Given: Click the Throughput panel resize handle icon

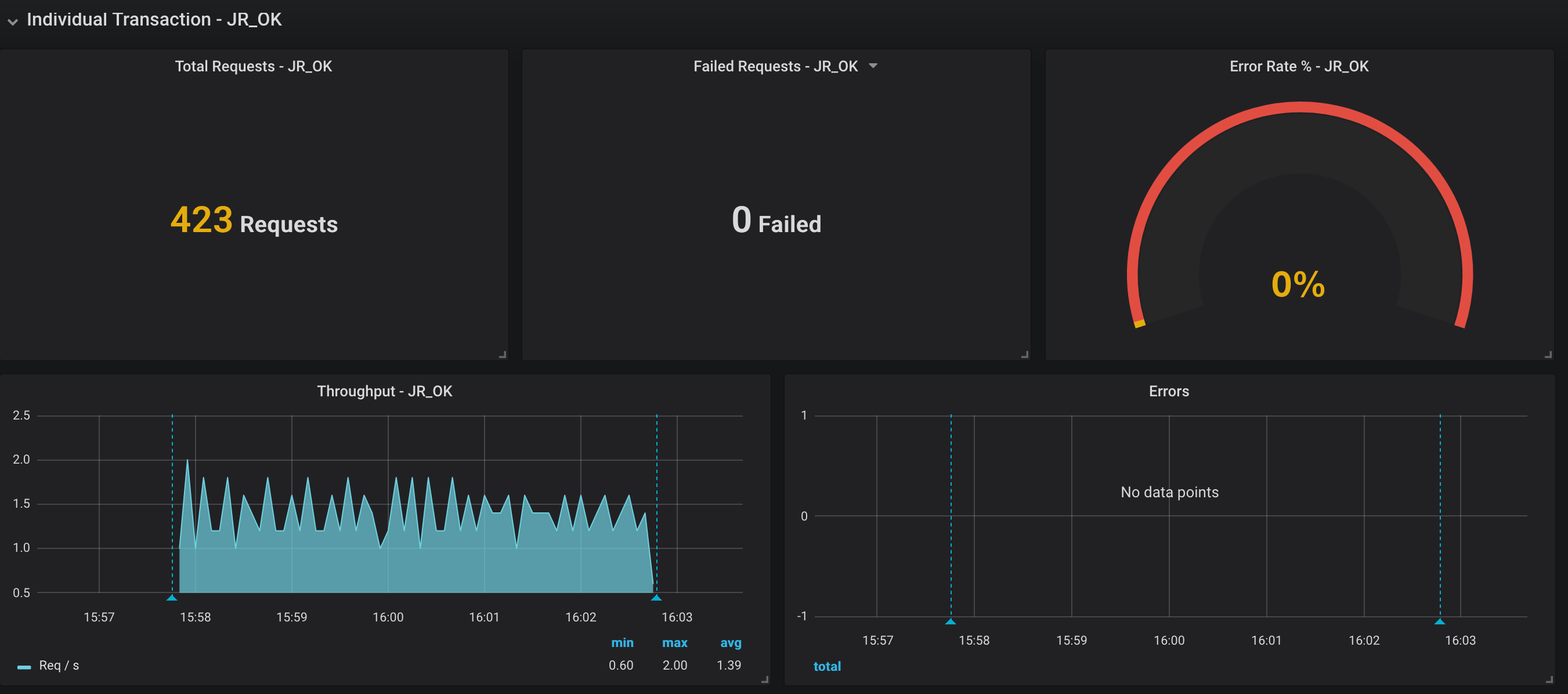Looking at the screenshot, I should 764,679.
